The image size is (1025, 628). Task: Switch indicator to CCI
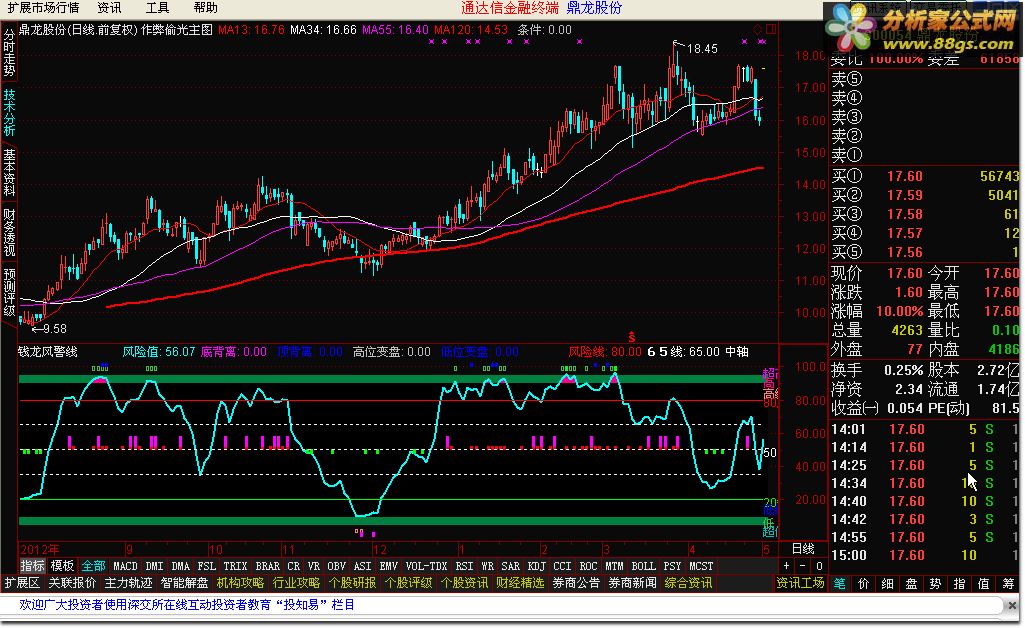[562, 566]
